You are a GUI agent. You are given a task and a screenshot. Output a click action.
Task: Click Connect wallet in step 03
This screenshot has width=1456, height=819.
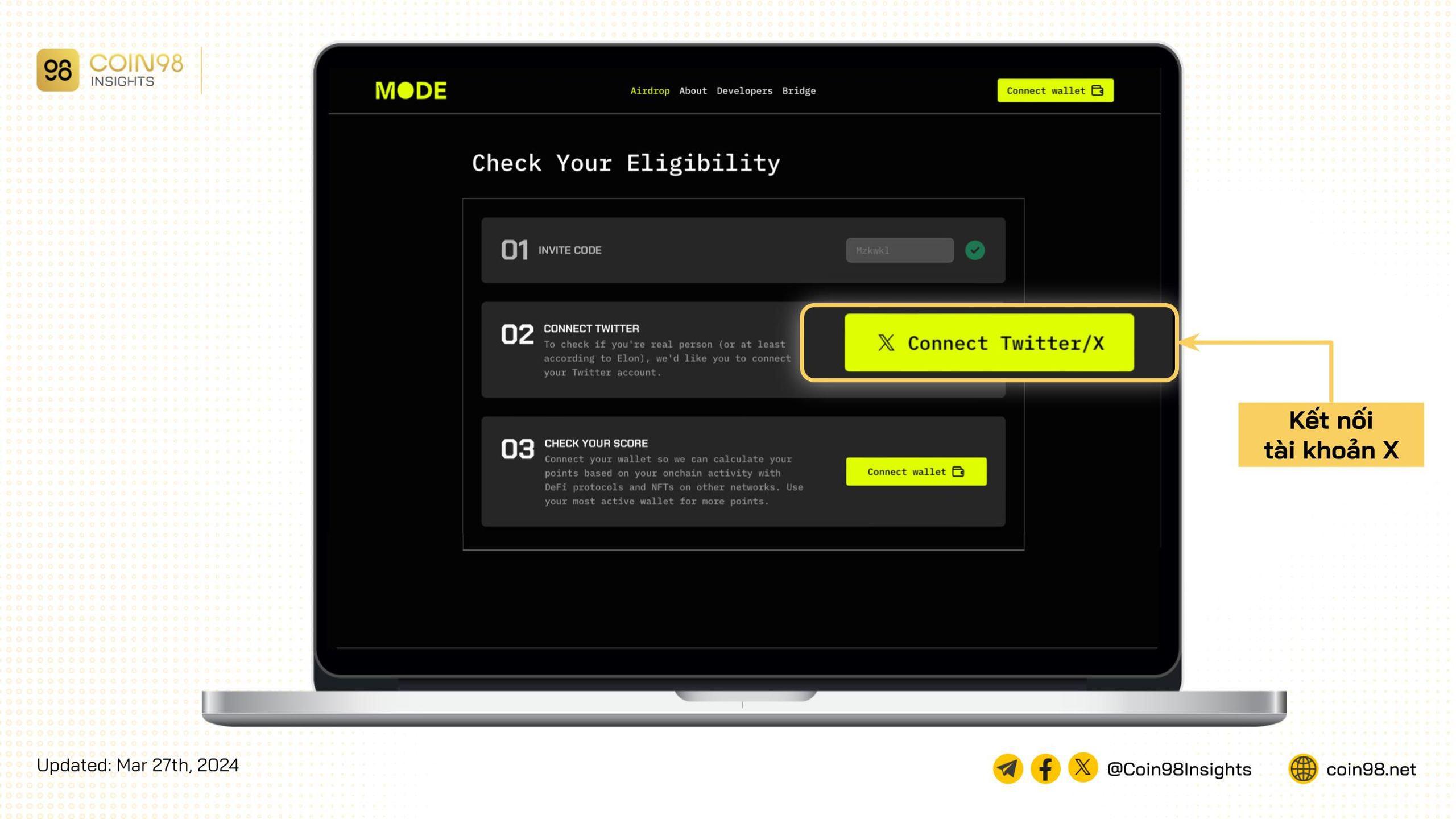914,471
